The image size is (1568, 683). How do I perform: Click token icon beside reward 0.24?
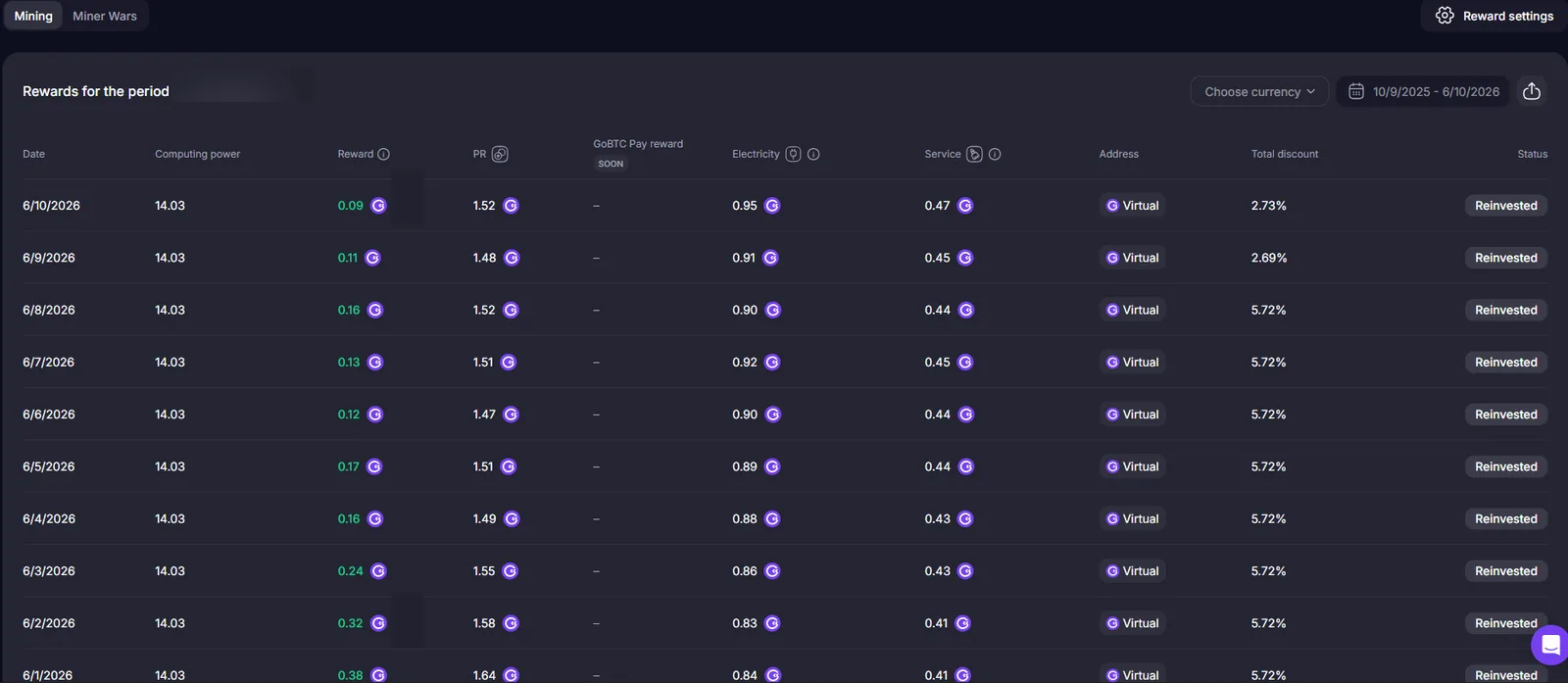(378, 571)
